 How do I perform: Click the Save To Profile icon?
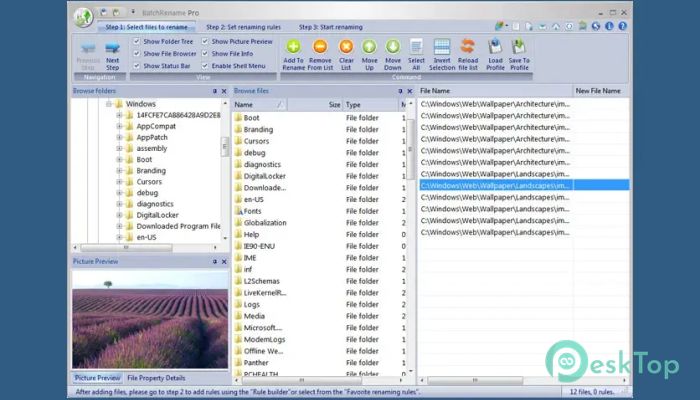click(x=519, y=47)
